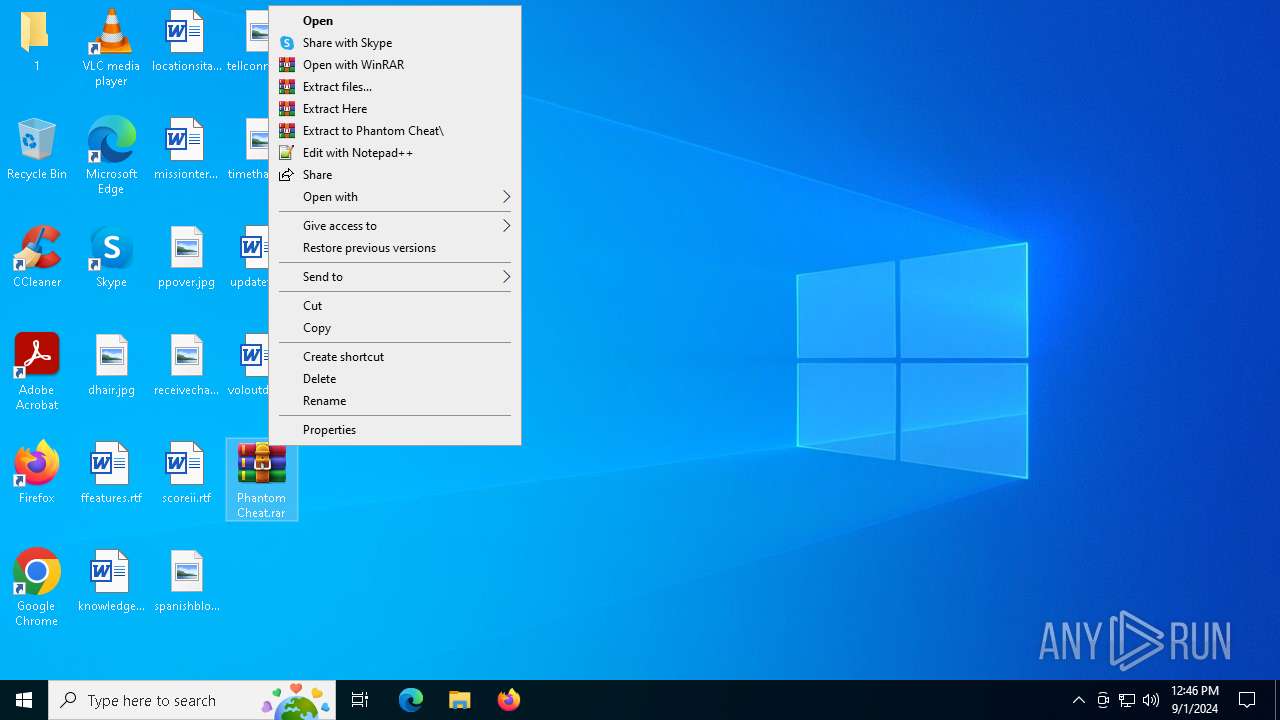Choose Share with Skype
Screen dimensions: 1280x720
pyautogui.click(x=395, y=43)
